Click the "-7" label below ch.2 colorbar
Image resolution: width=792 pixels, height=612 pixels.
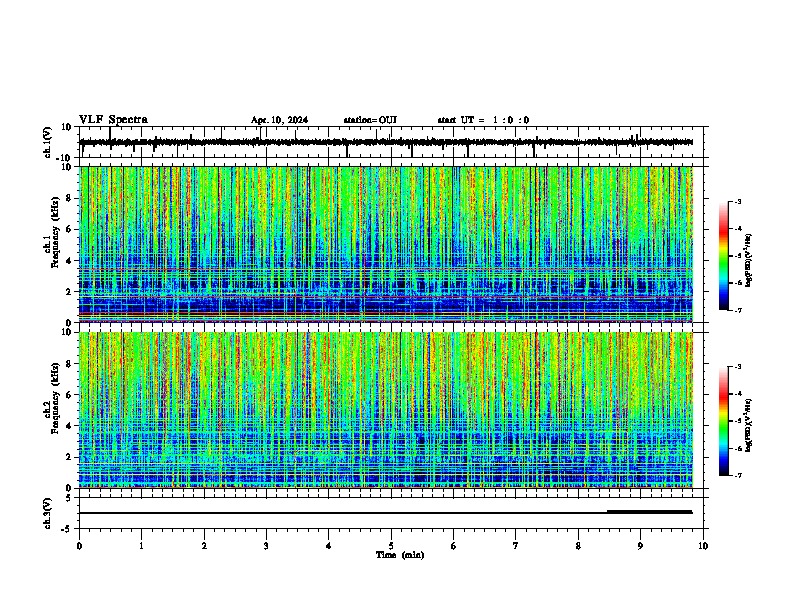pyautogui.click(x=737, y=476)
